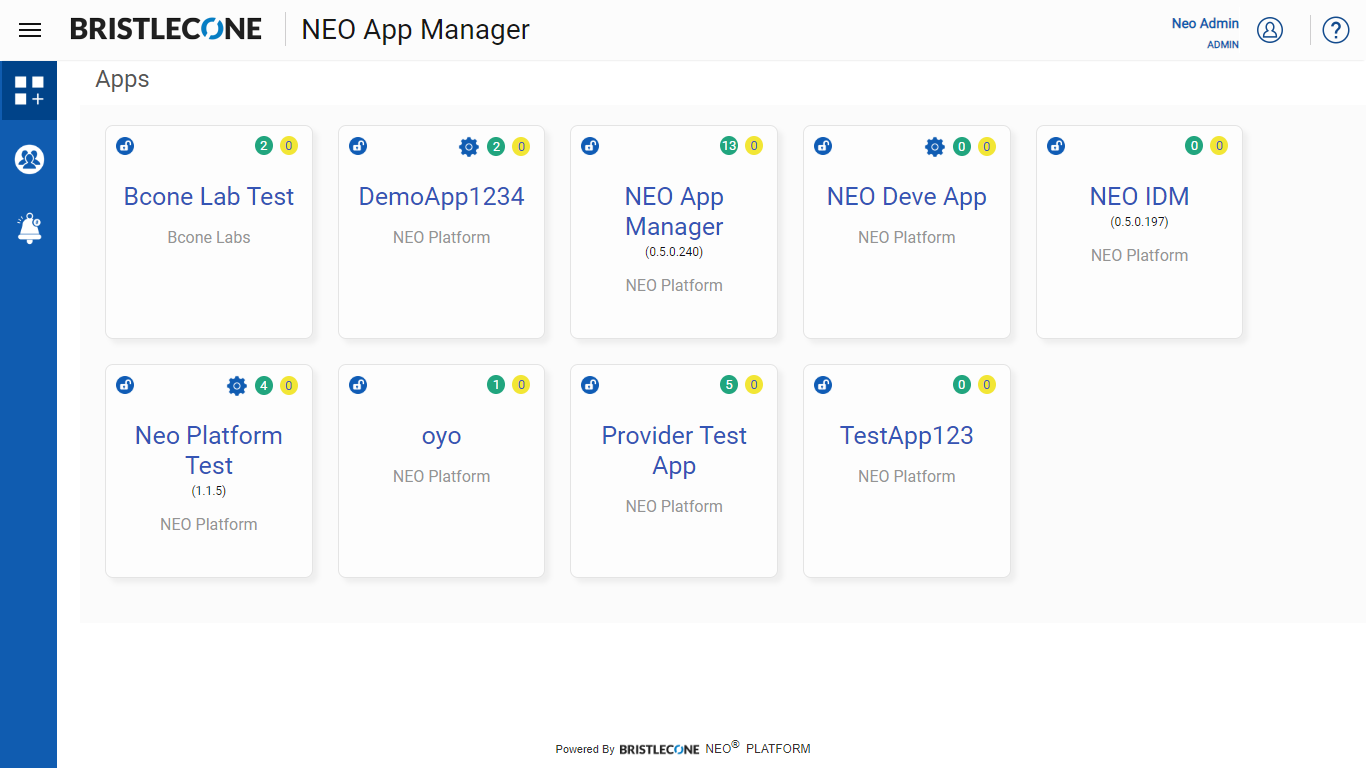Click green badge 5 on Provider Test App
This screenshot has width=1366, height=768.
[729, 385]
